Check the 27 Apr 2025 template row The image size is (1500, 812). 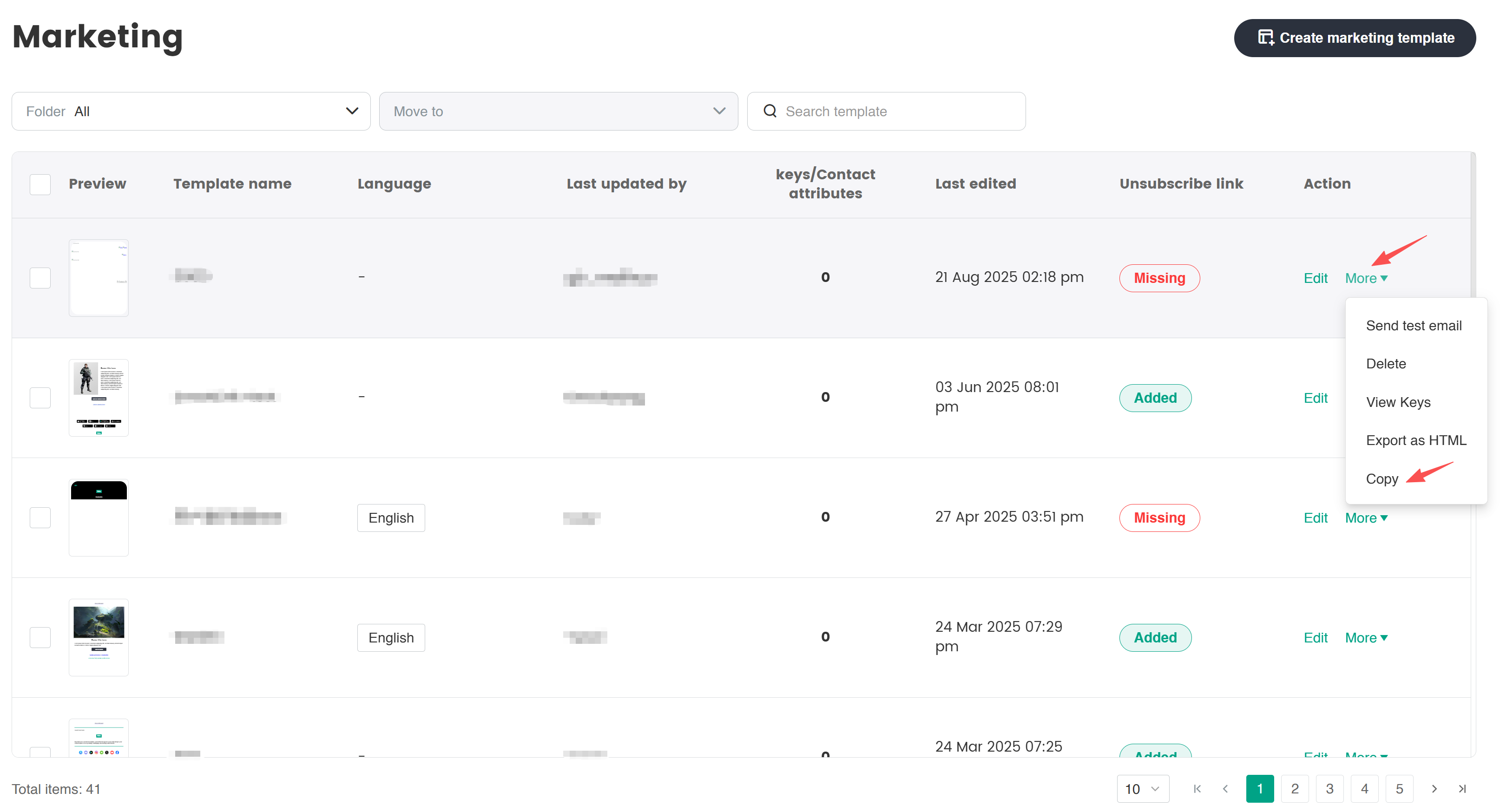coord(40,517)
